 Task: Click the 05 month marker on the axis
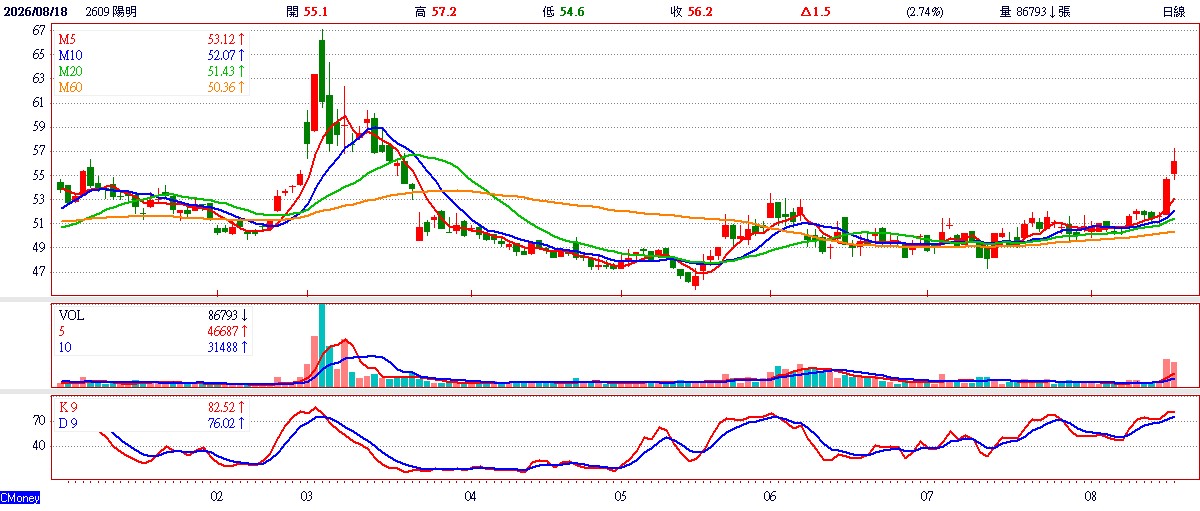pyautogui.click(x=621, y=495)
